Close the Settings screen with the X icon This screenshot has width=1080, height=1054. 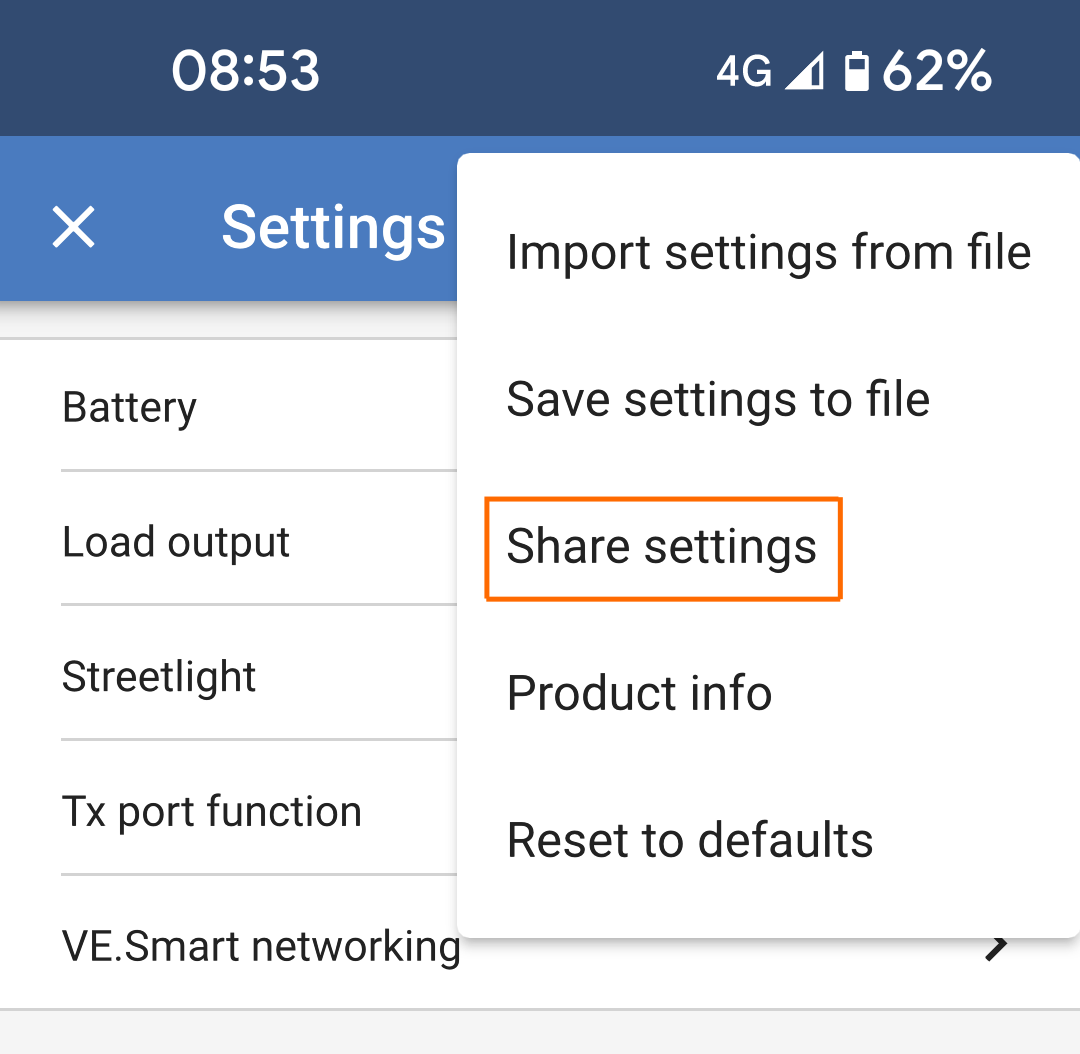73,228
